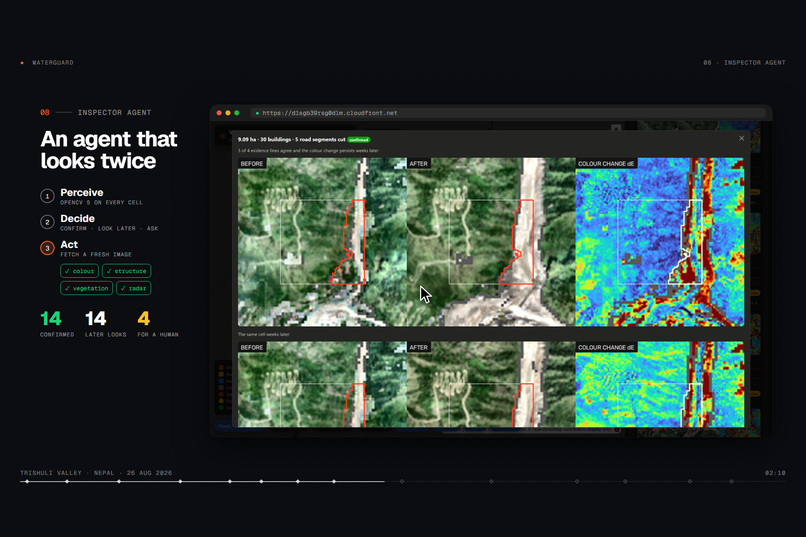The width and height of the screenshot is (806, 537).
Task: Open the first AFTER satellite image
Action: (x=491, y=242)
